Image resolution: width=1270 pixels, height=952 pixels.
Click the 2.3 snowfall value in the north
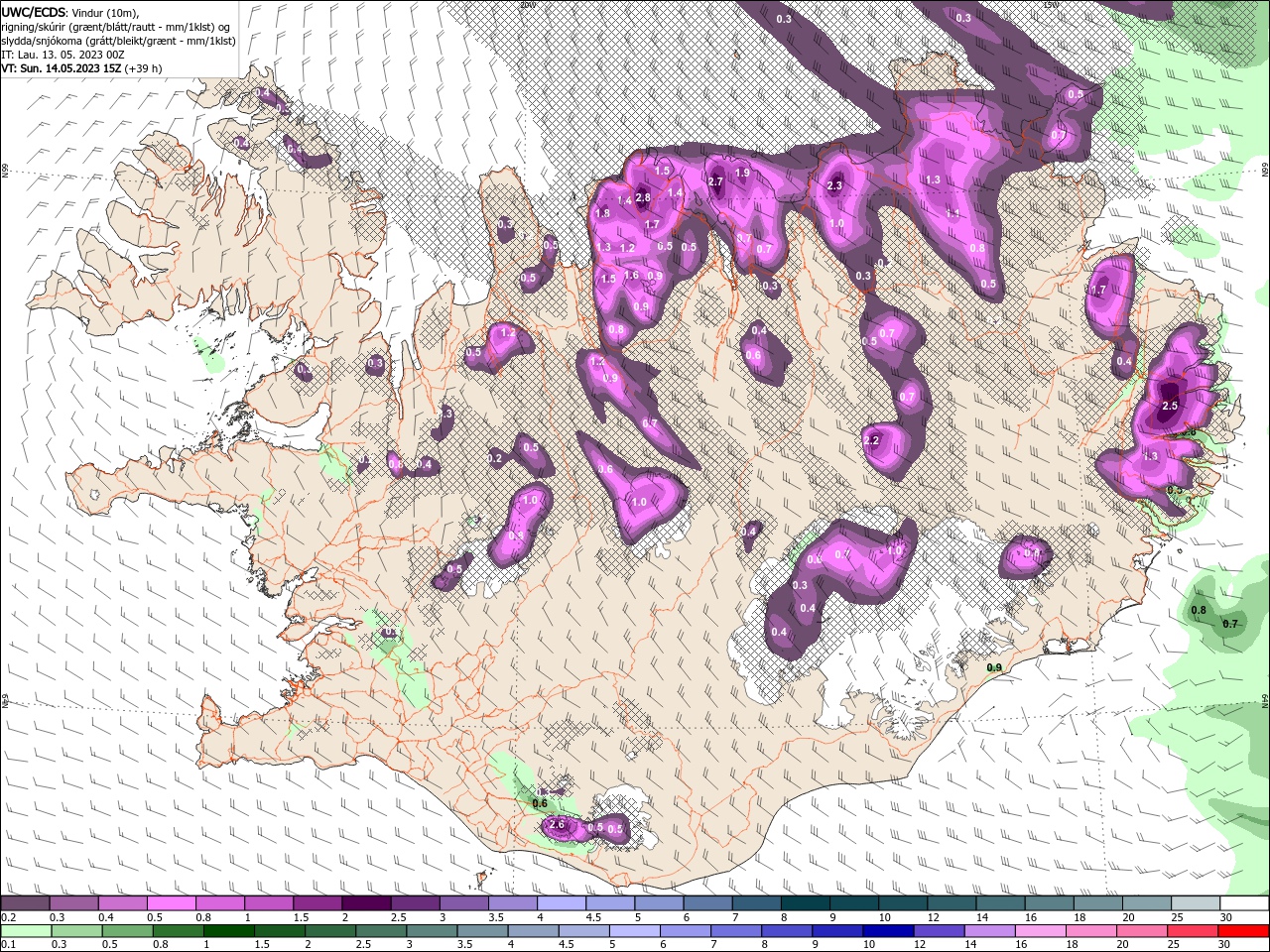[x=834, y=185]
